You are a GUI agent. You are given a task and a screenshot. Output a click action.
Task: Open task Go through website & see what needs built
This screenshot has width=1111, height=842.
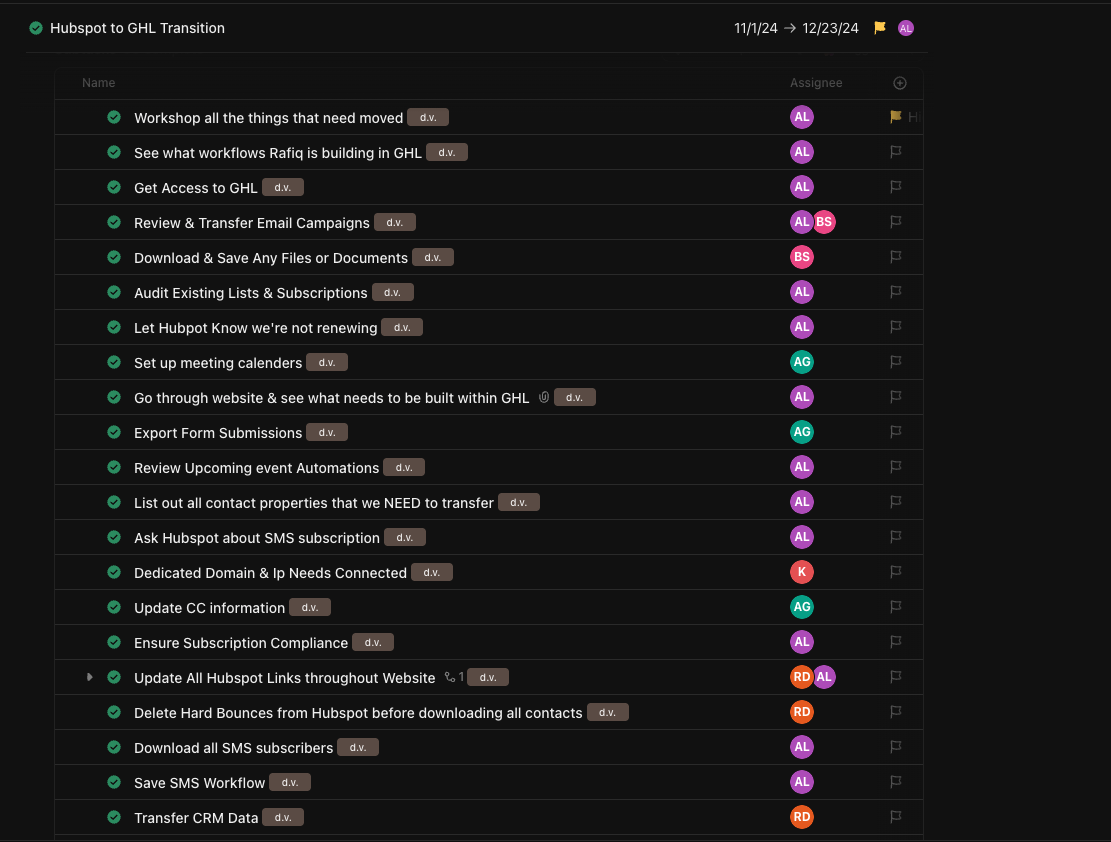(x=332, y=398)
